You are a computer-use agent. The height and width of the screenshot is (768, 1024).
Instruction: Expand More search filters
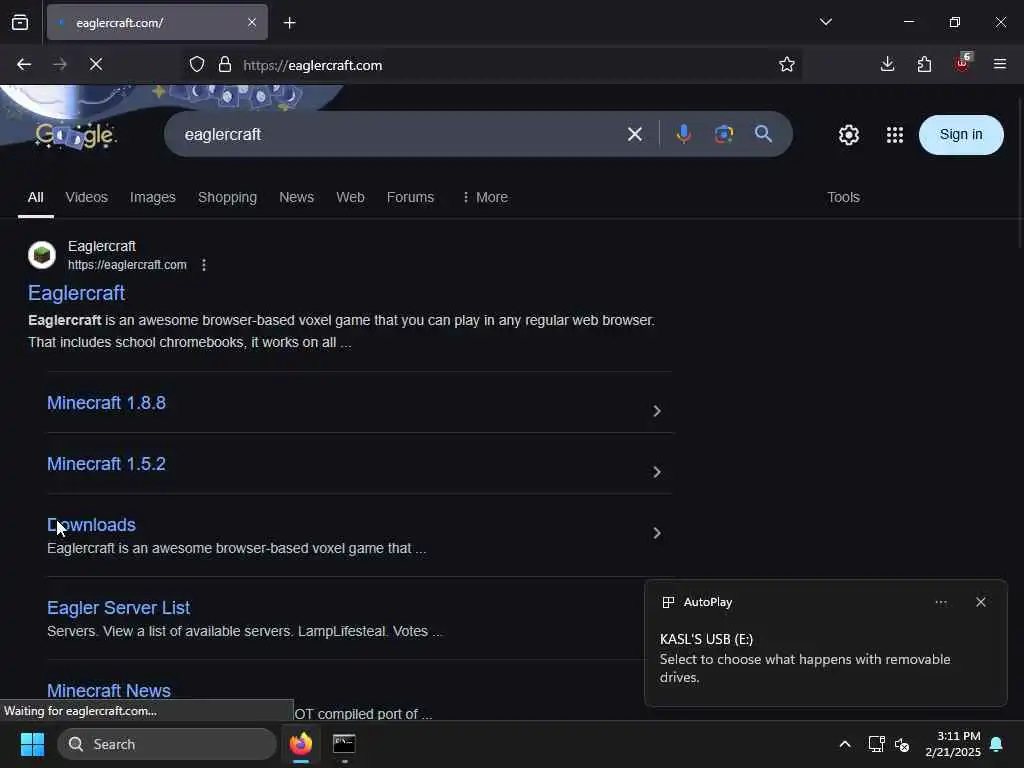[485, 197]
